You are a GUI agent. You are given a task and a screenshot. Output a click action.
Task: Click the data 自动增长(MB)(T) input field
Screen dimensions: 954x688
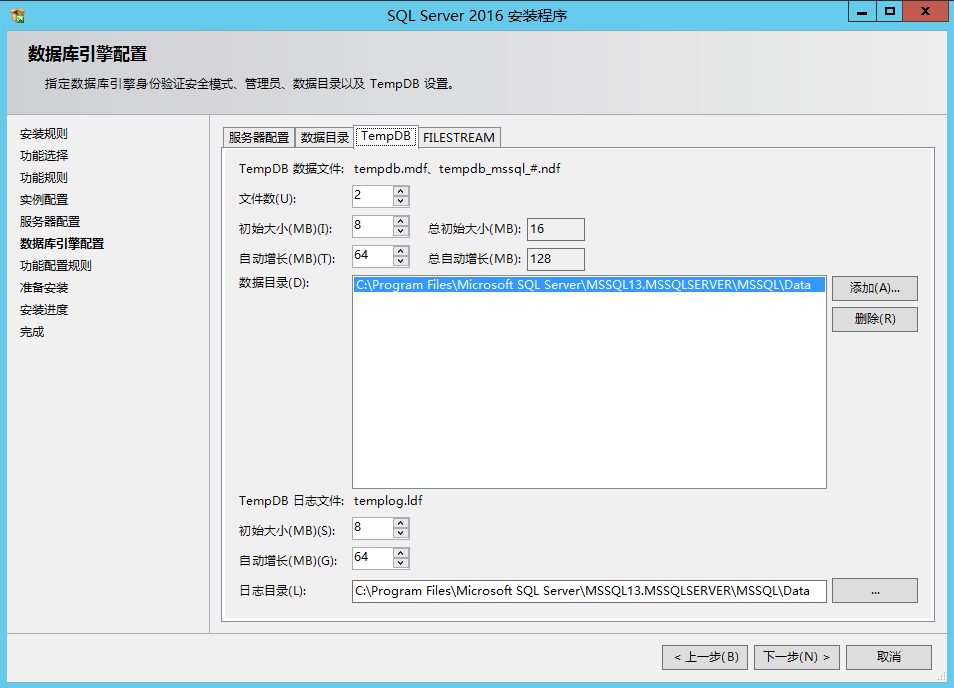pyautogui.click(x=372, y=255)
